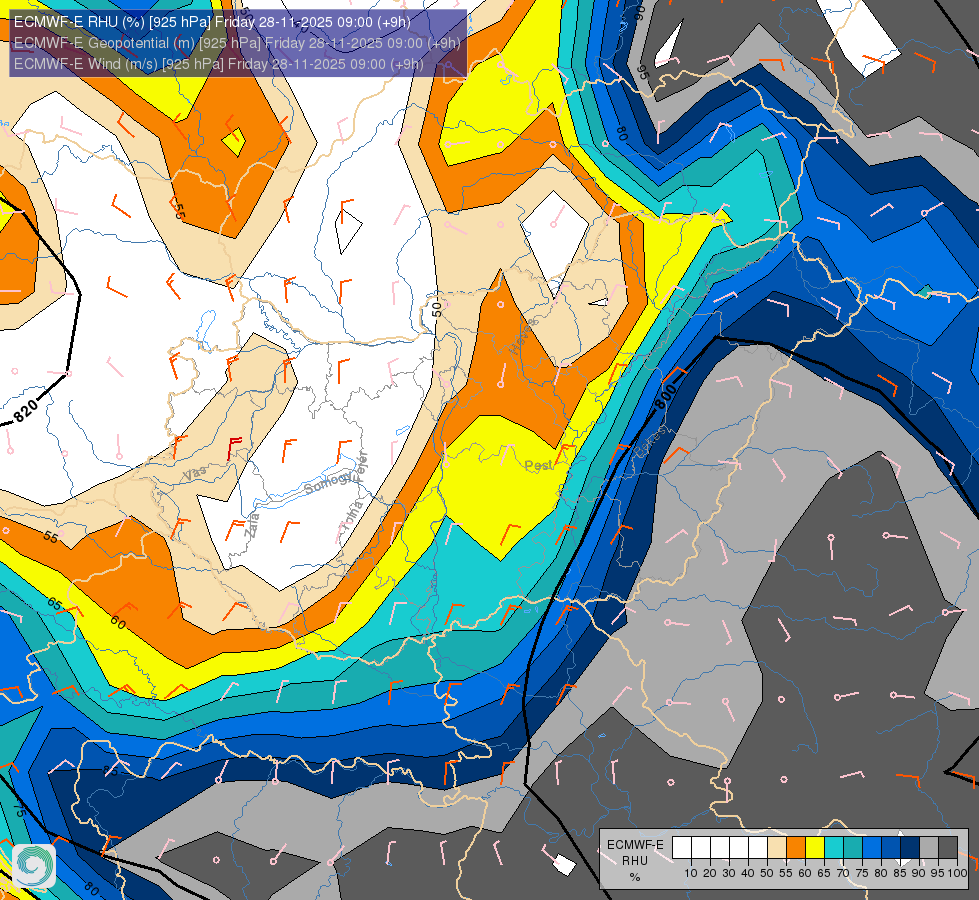Pick the medium blue 80-85% legend swatch
This screenshot has height=900, width=979.
[x=891, y=848]
